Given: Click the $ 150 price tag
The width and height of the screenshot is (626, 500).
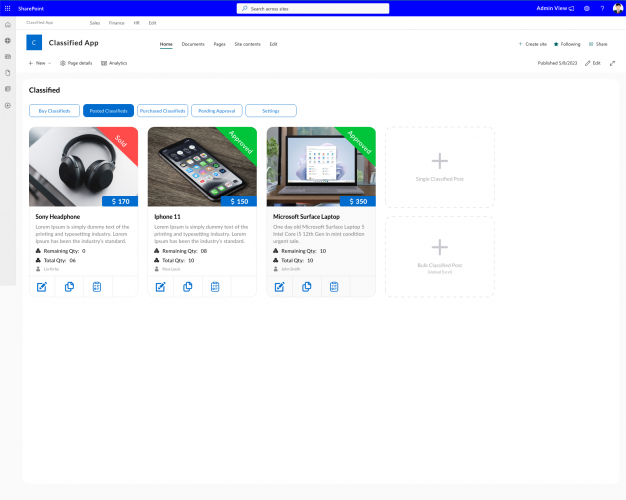Looking at the screenshot, I should [x=239, y=201].
